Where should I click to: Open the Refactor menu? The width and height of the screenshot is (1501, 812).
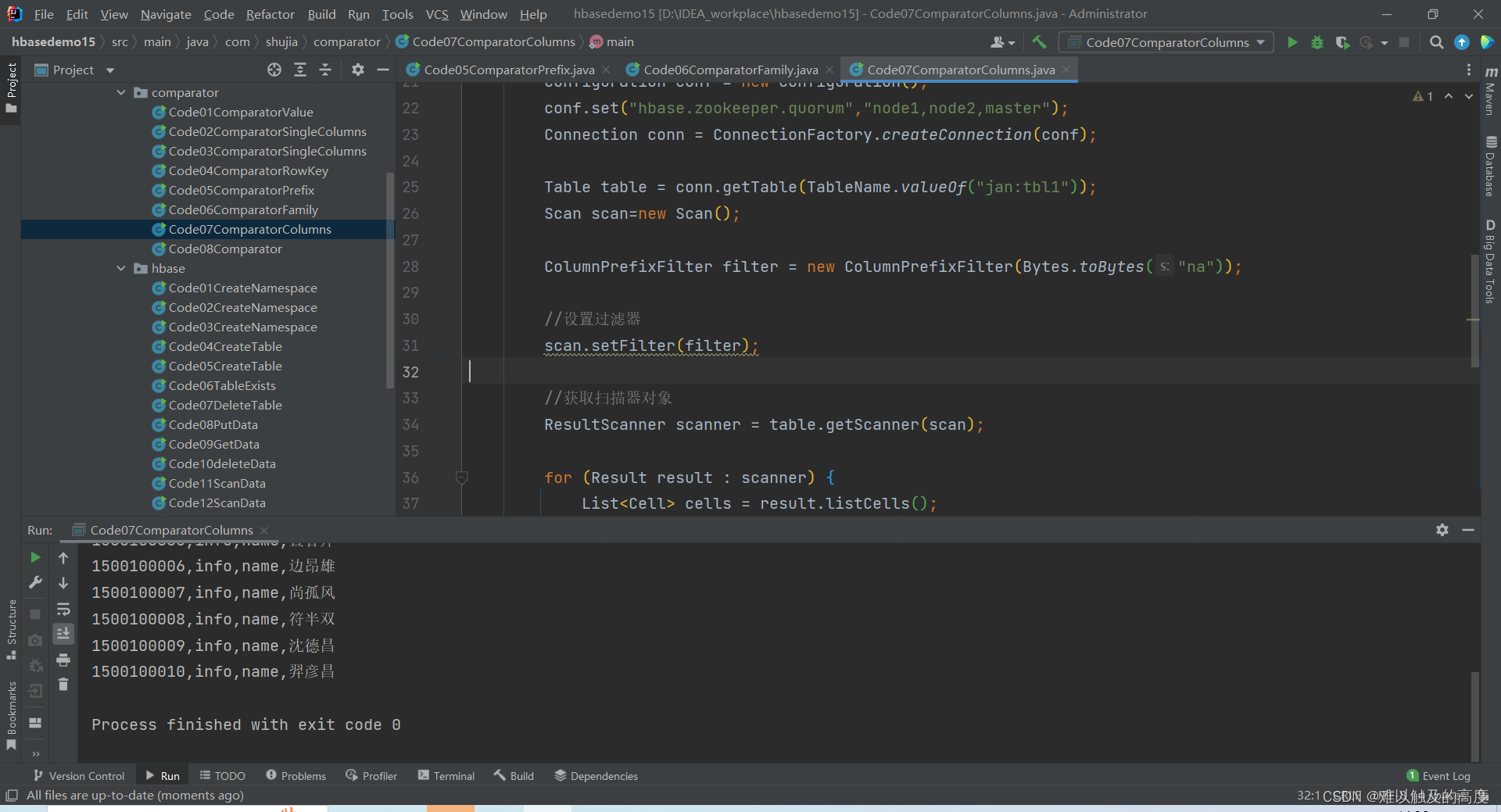[270, 14]
